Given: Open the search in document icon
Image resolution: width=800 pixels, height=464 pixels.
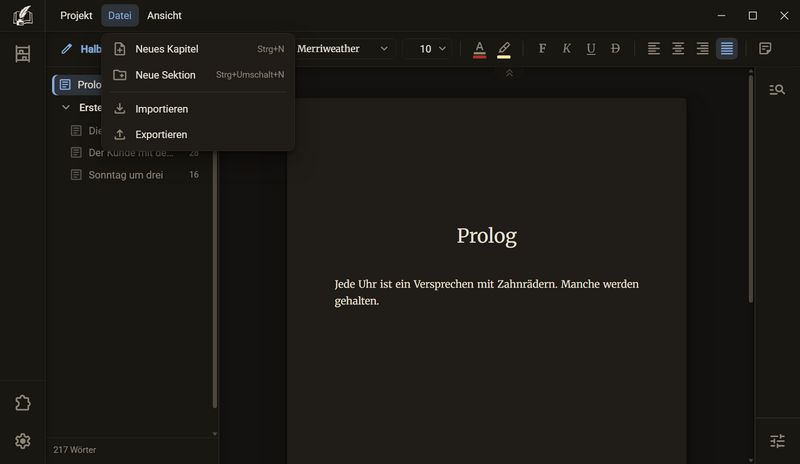Looking at the screenshot, I should click(777, 90).
